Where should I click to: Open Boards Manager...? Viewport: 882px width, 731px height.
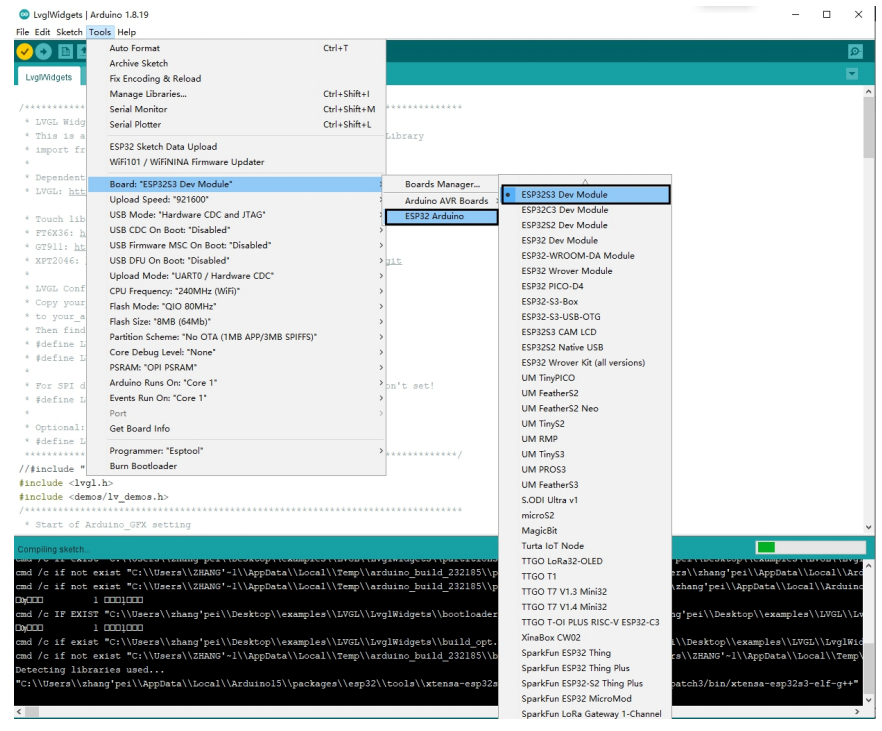point(442,184)
